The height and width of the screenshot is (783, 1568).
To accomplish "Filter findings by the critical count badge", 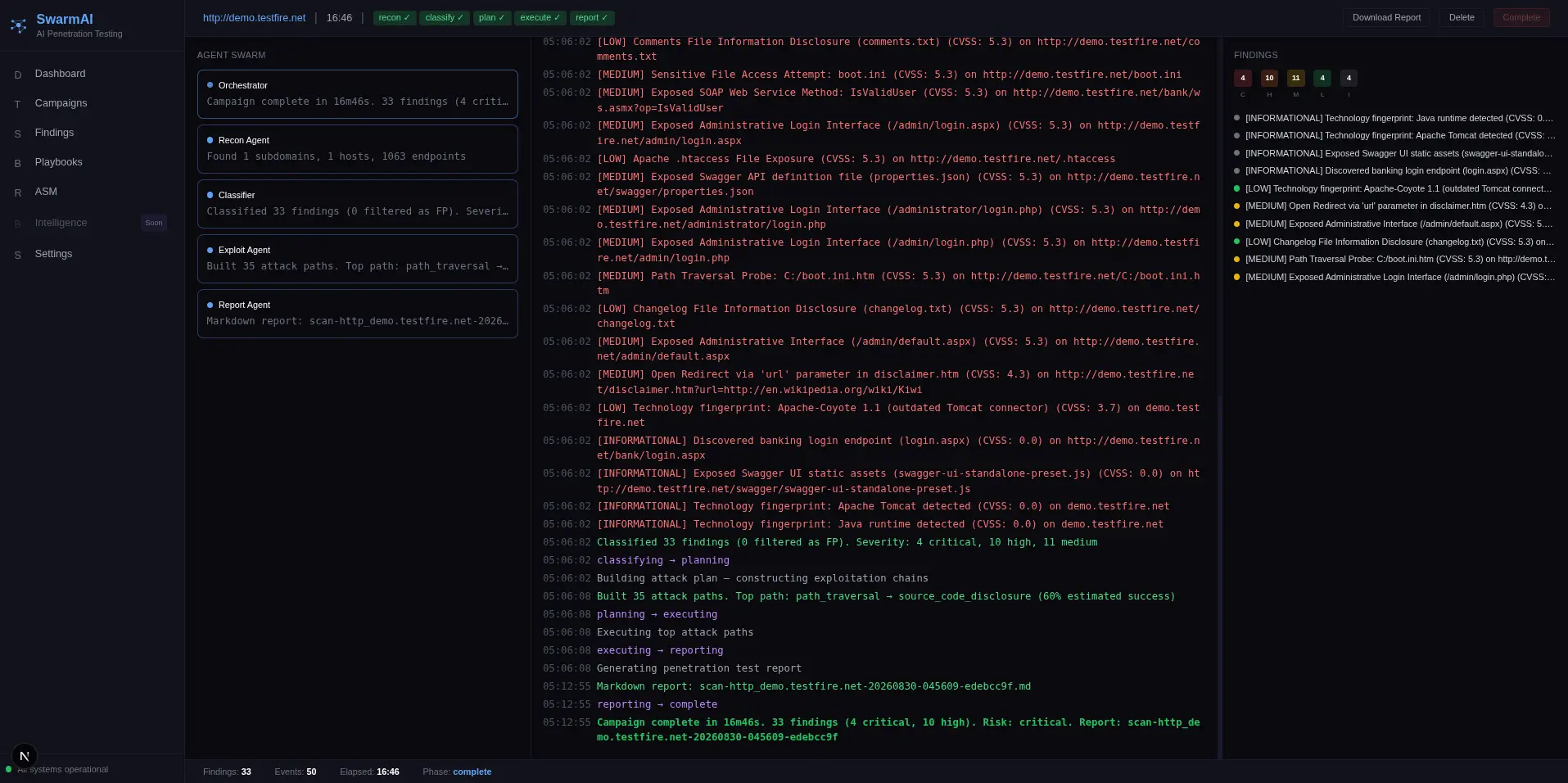I will tap(1242, 78).
